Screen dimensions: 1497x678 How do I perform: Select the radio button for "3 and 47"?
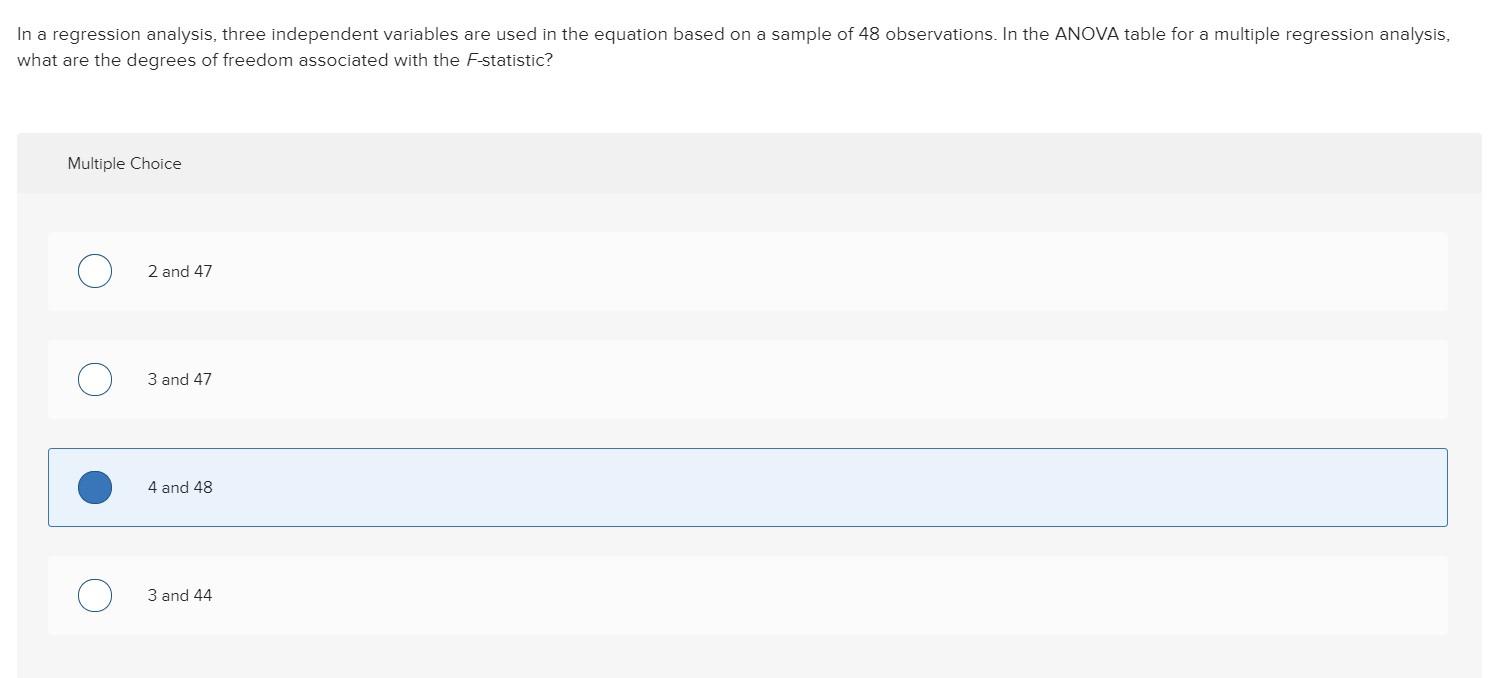coord(94,379)
